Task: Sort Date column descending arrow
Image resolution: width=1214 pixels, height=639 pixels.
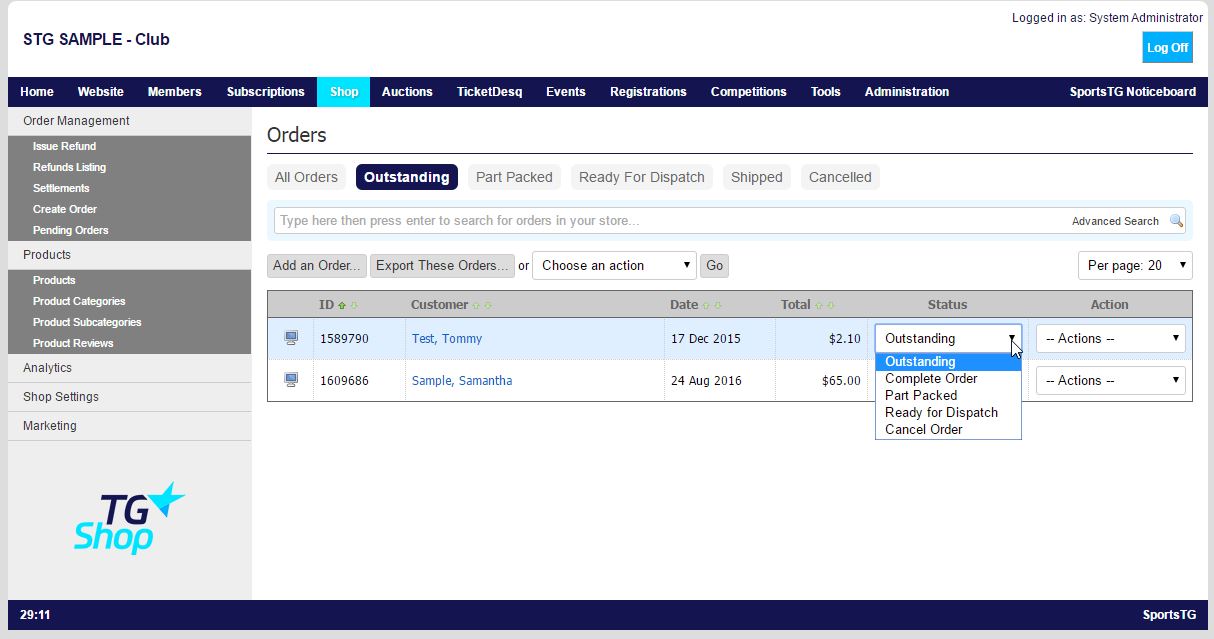Action: (x=717, y=305)
